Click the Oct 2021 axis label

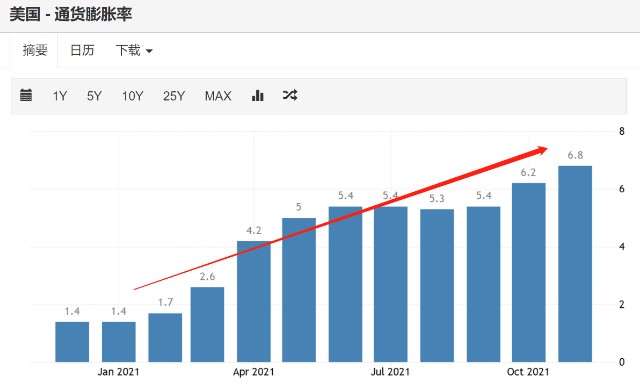(x=528, y=372)
